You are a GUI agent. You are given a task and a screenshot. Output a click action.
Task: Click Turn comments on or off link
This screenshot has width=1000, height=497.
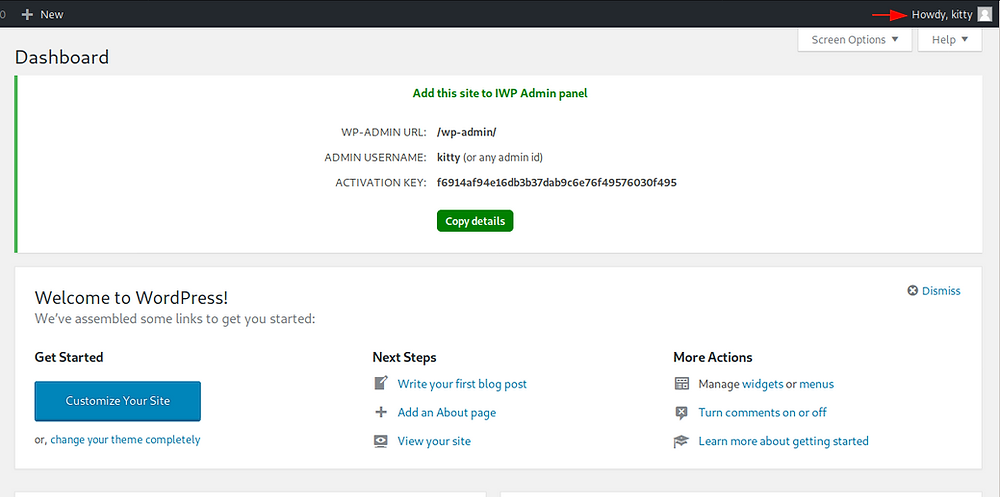click(x=763, y=413)
